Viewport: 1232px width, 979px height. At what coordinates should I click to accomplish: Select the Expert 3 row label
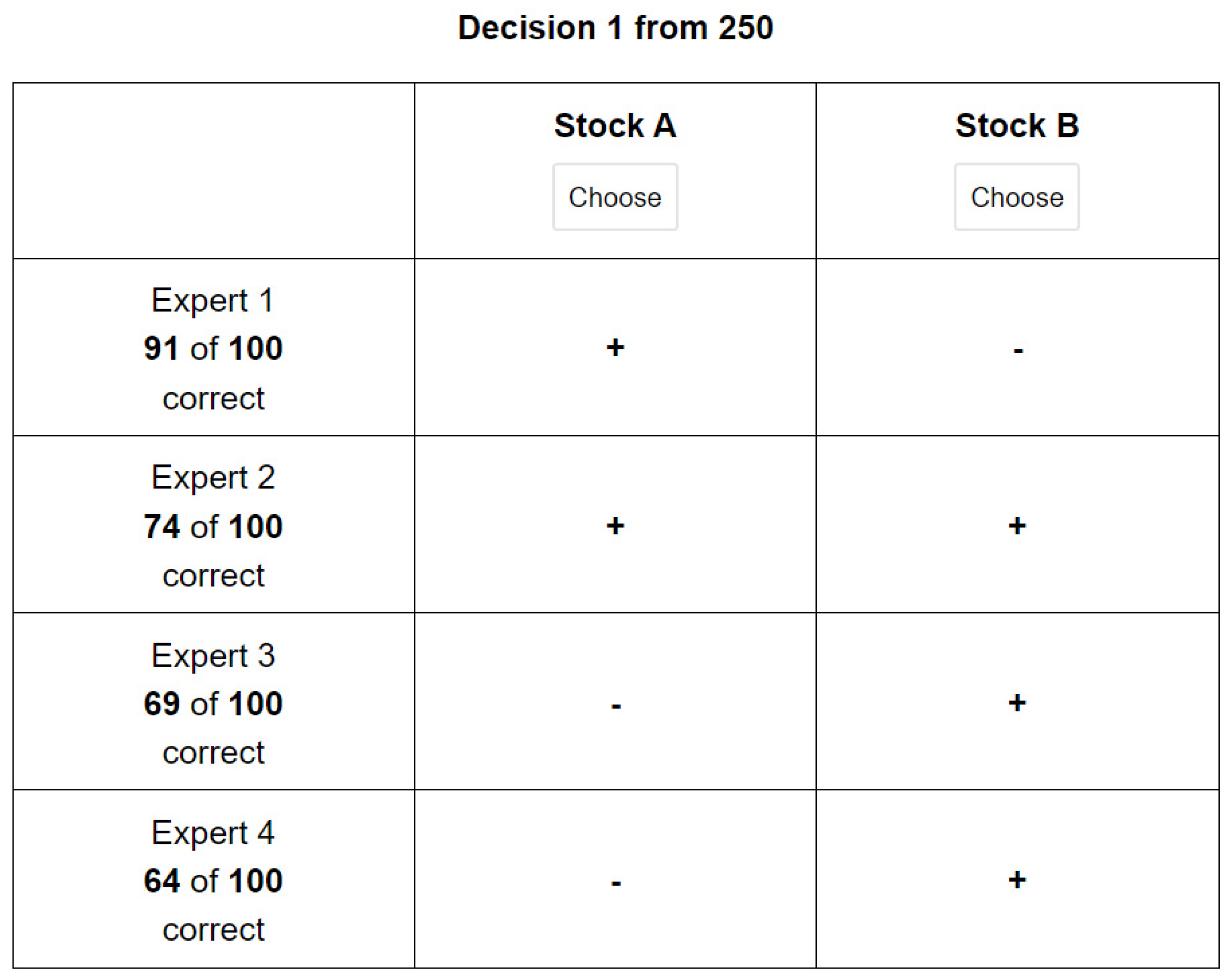213,655
